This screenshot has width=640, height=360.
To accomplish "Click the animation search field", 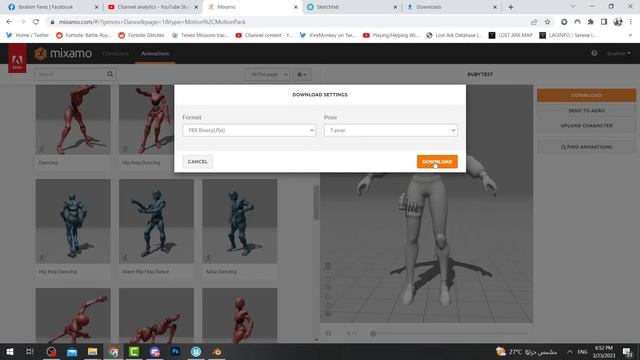I will [x=70, y=74].
